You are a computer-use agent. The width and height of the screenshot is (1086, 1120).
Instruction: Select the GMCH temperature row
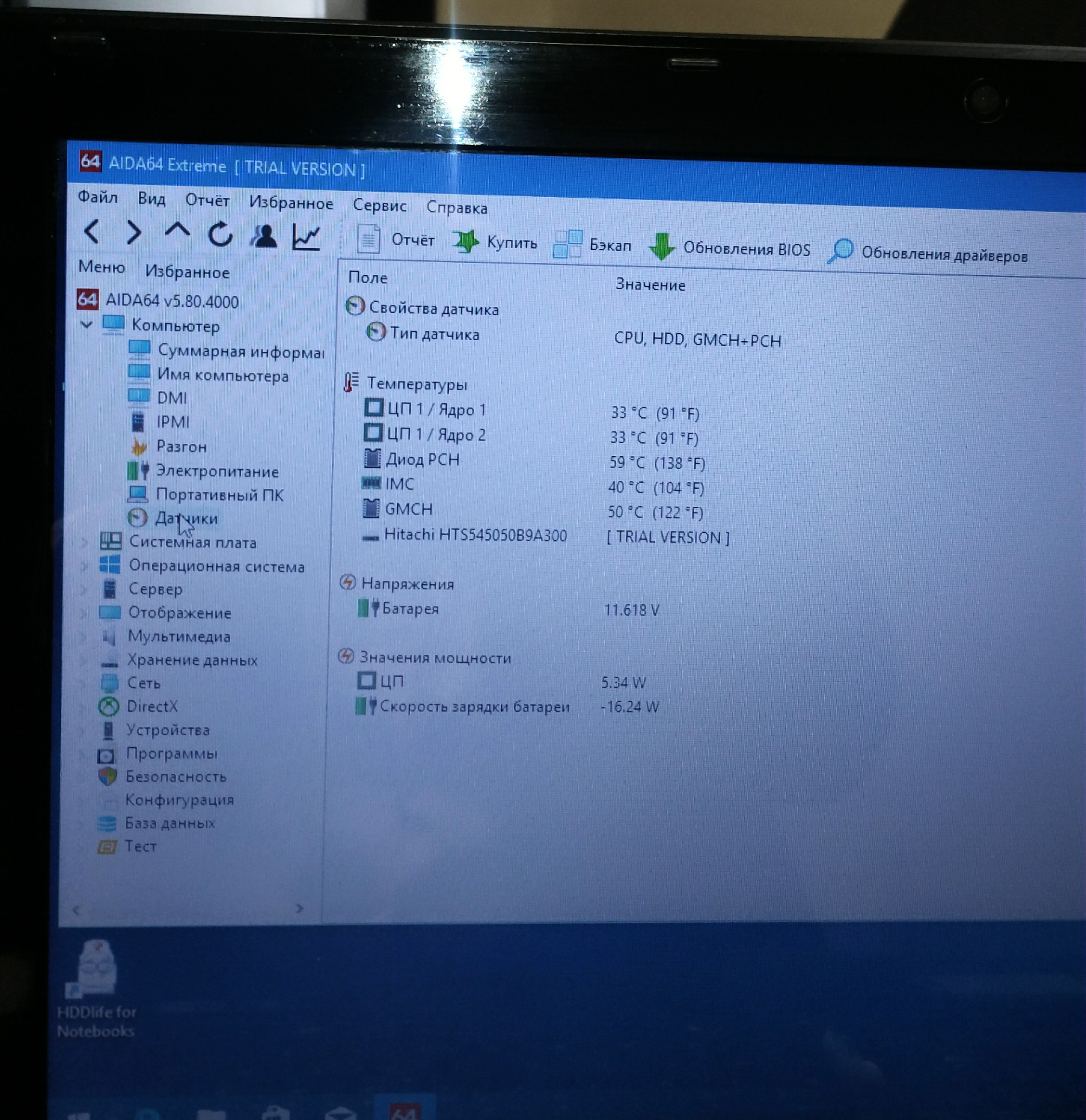(532, 510)
